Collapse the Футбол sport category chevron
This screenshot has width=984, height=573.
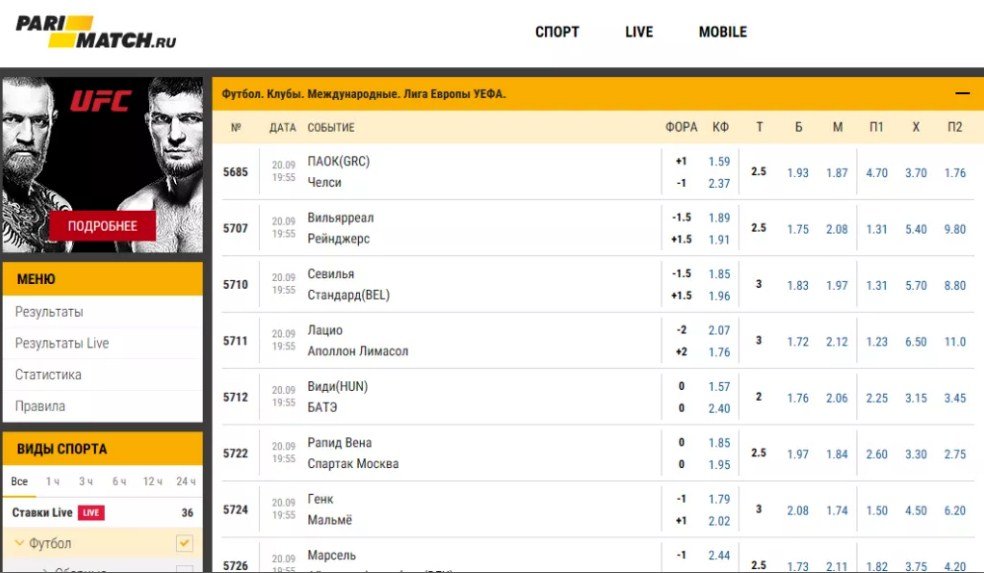pyautogui.click(x=19, y=543)
